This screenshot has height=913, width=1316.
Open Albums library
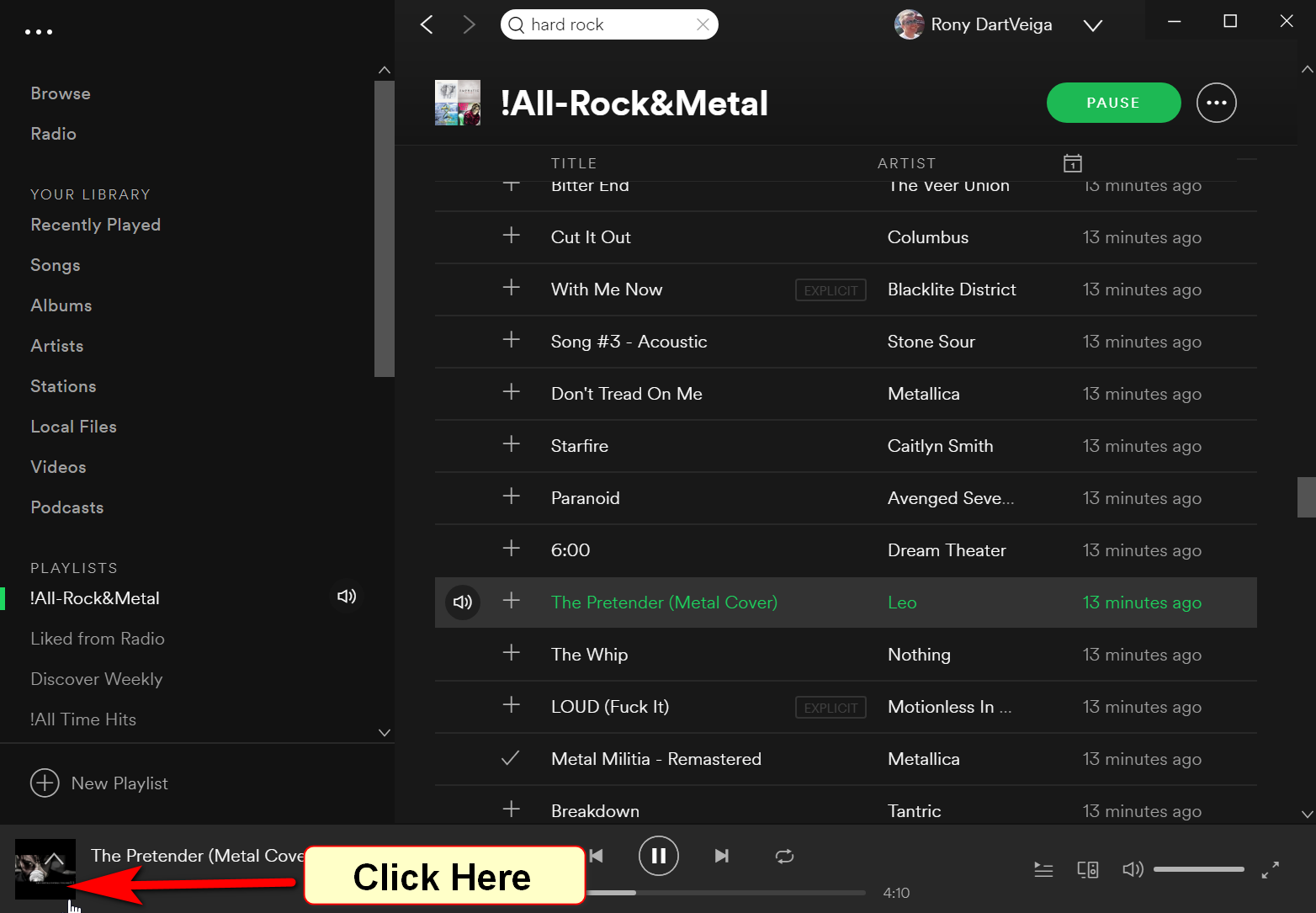tap(61, 305)
